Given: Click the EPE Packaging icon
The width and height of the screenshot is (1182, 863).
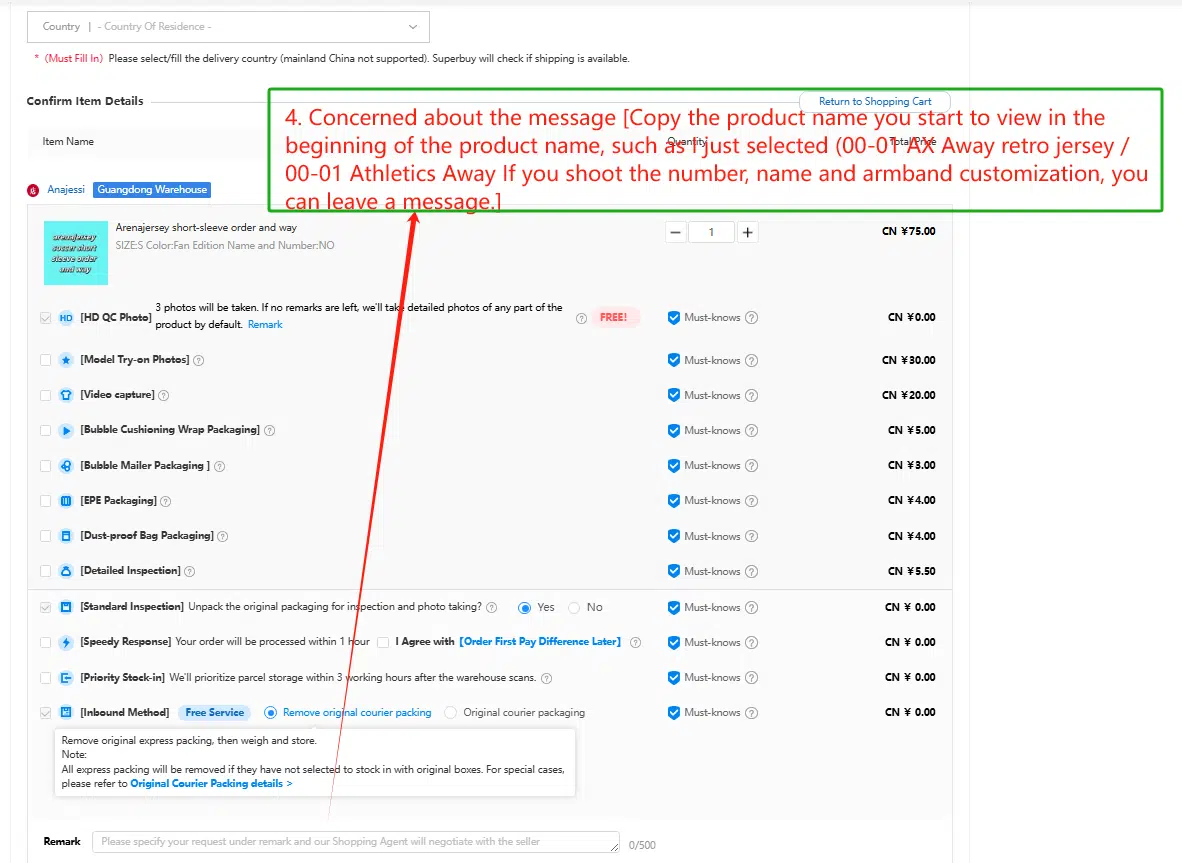Looking at the screenshot, I should tap(66, 500).
